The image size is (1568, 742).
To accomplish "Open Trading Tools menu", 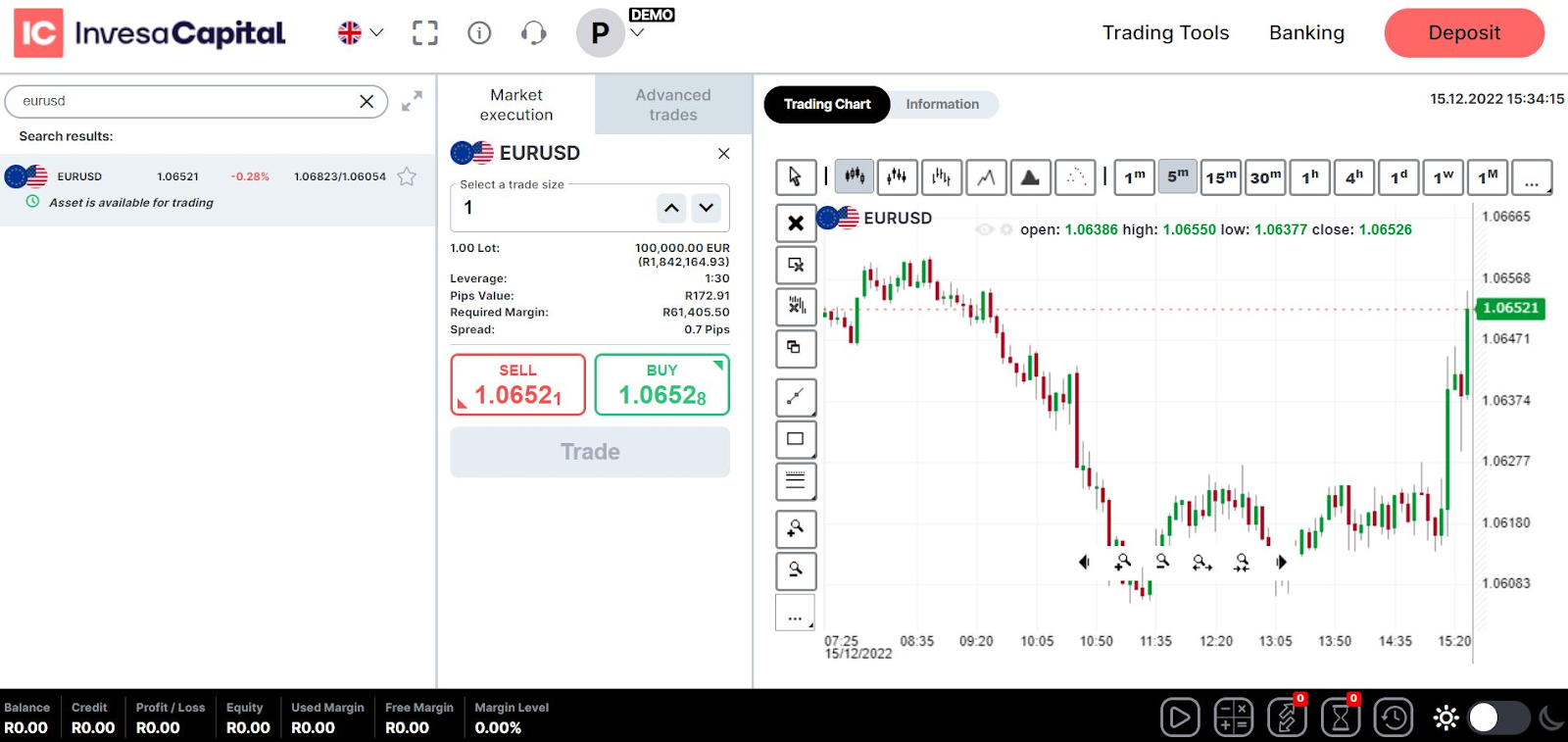I will pos(1165,32).
